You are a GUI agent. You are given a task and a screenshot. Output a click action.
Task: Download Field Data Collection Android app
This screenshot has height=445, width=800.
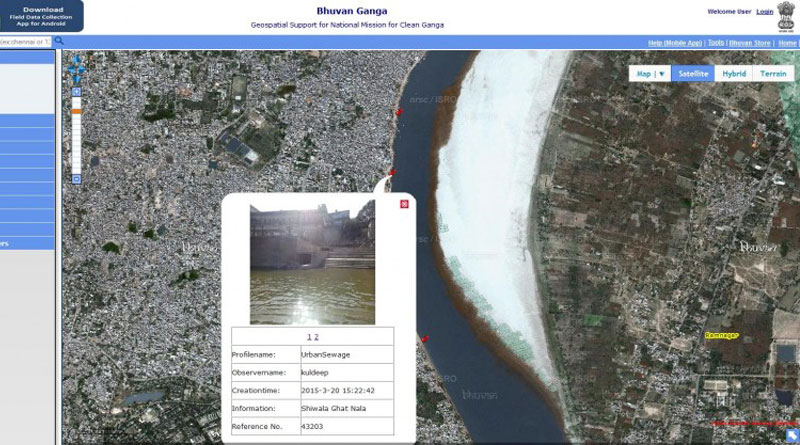click(41, 16)
